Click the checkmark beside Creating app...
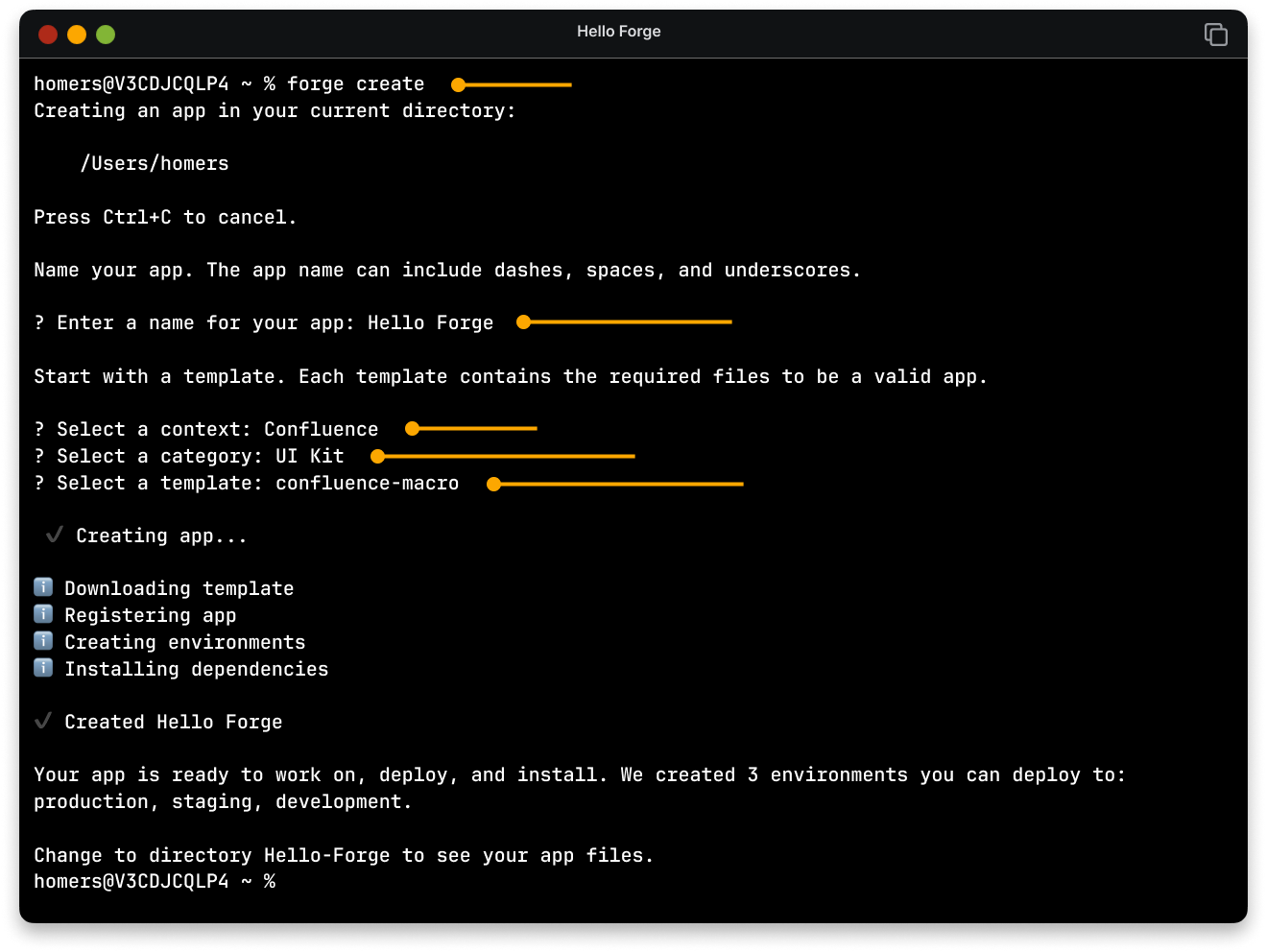The width and height of the screenshot is (1267, 952). coord(55,535)
